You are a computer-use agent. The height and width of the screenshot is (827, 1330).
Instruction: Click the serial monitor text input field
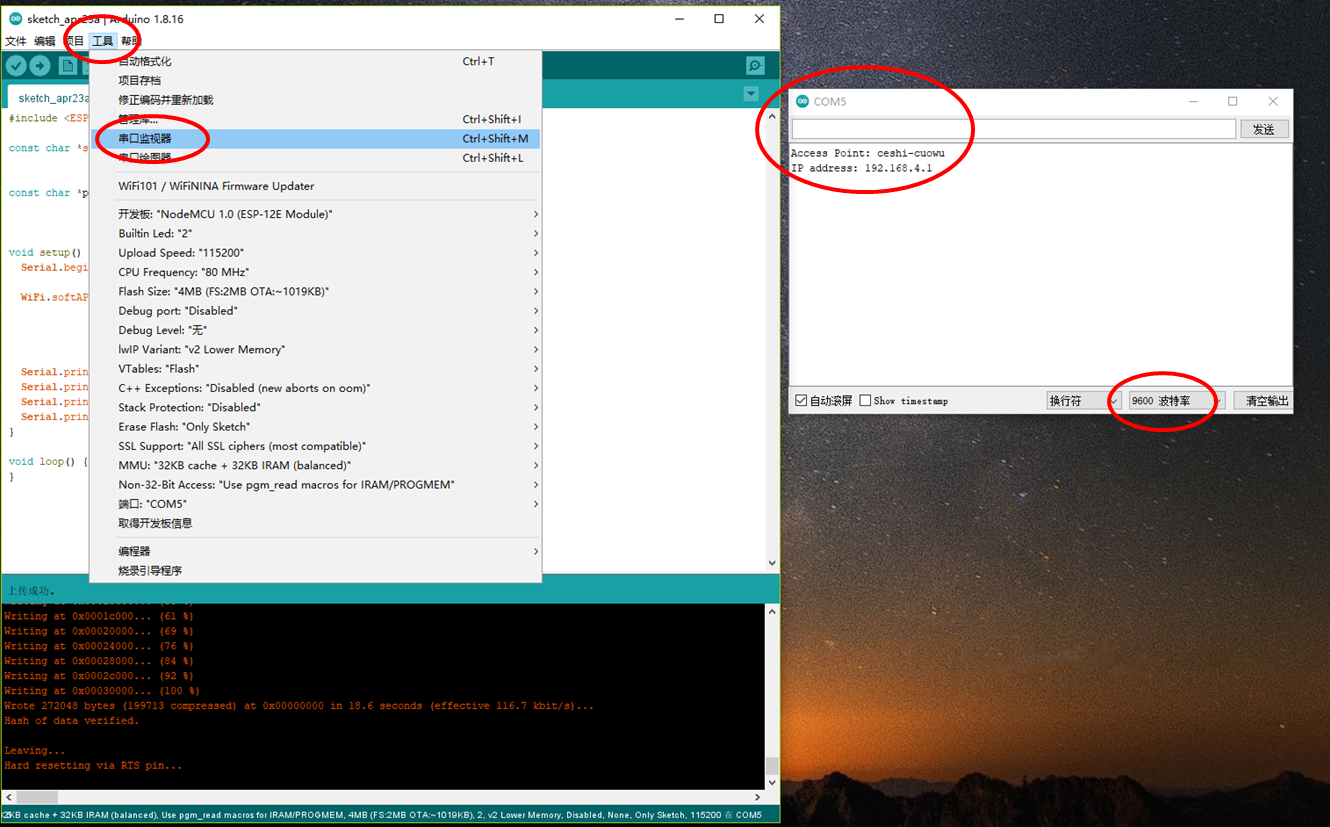tap(1013, 130)
